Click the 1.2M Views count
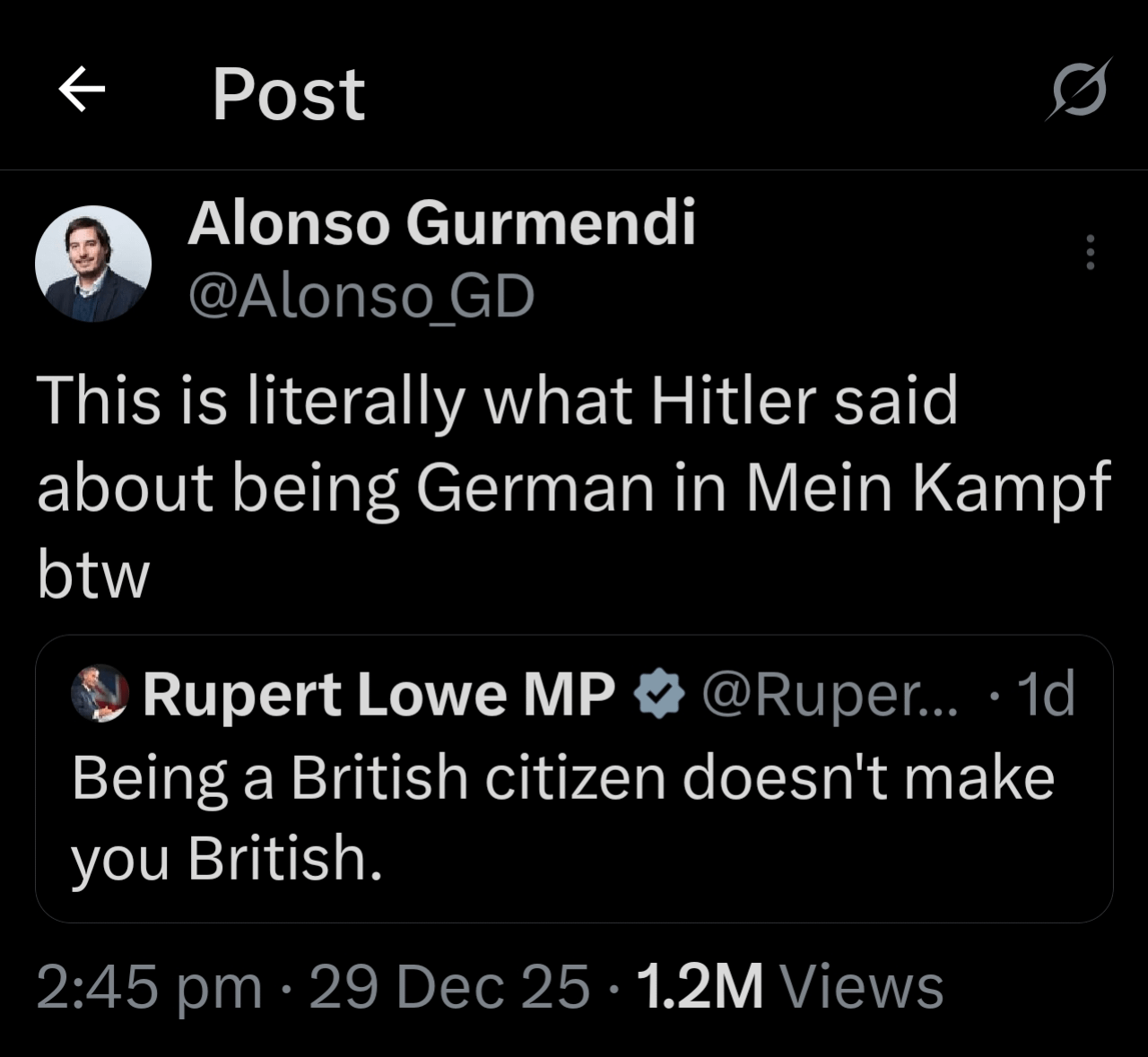The width and height of the screenshot is (1148, 1057). [699, 987]
